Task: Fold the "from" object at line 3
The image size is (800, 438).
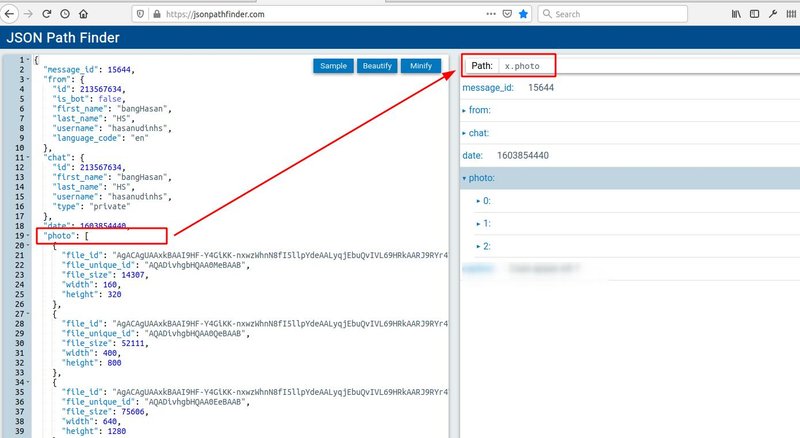Action: tap(29, 79)
